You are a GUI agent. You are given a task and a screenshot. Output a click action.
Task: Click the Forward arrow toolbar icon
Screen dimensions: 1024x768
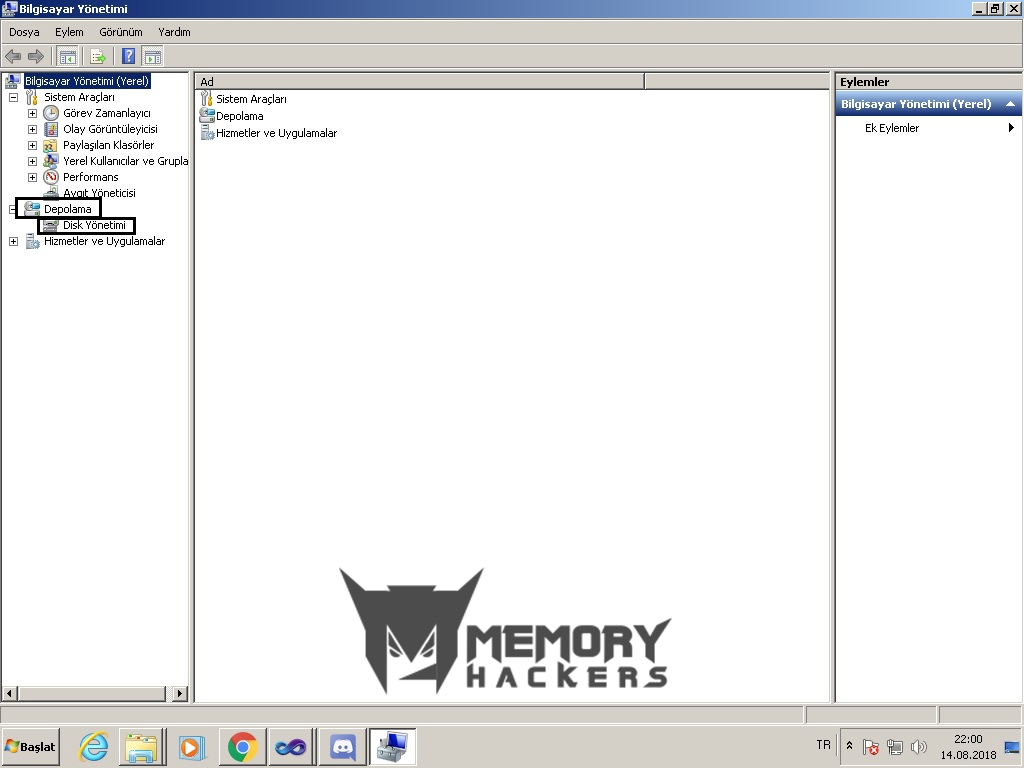pos(36,57)
